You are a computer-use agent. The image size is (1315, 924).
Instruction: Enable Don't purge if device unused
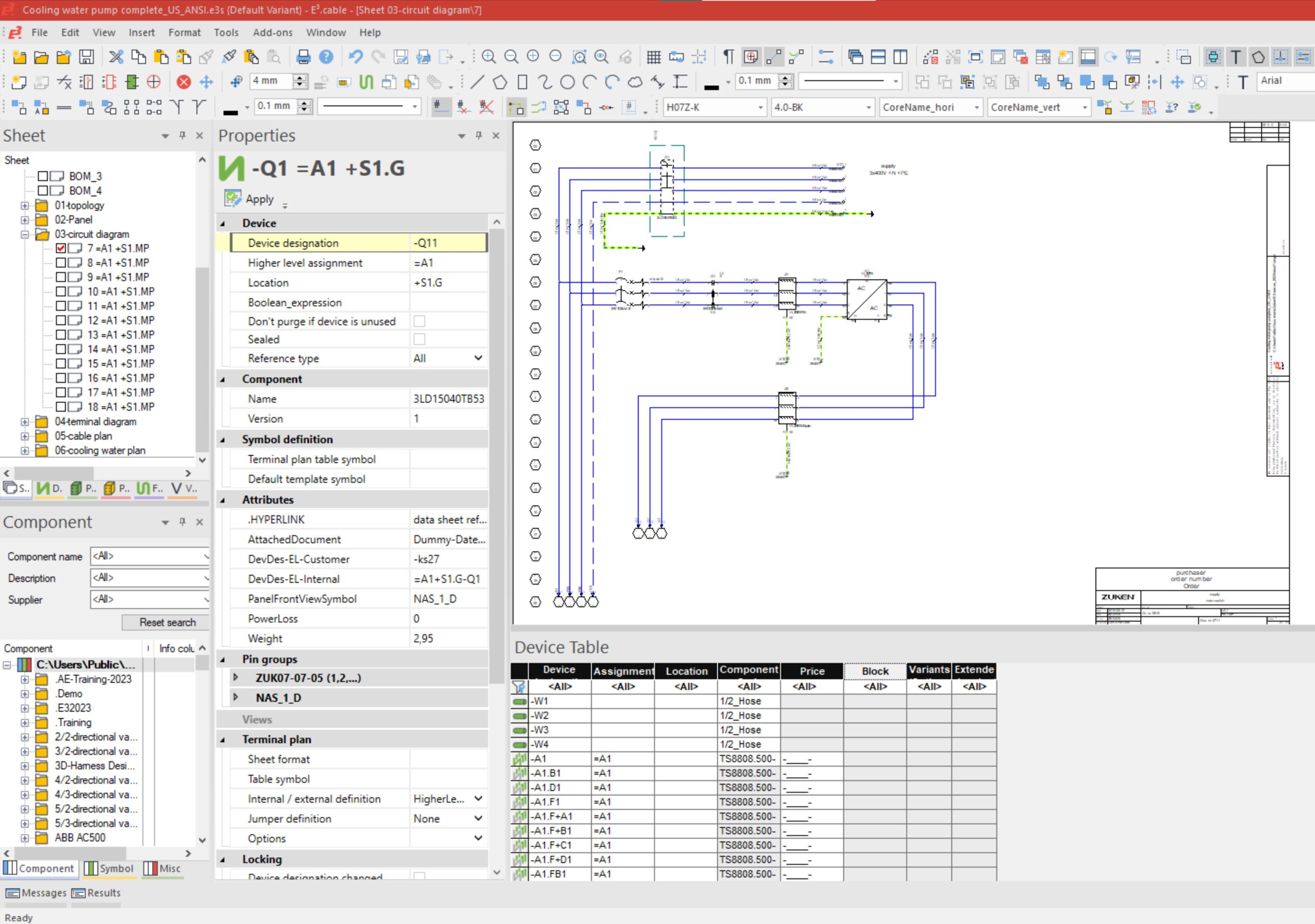[420, 321]
